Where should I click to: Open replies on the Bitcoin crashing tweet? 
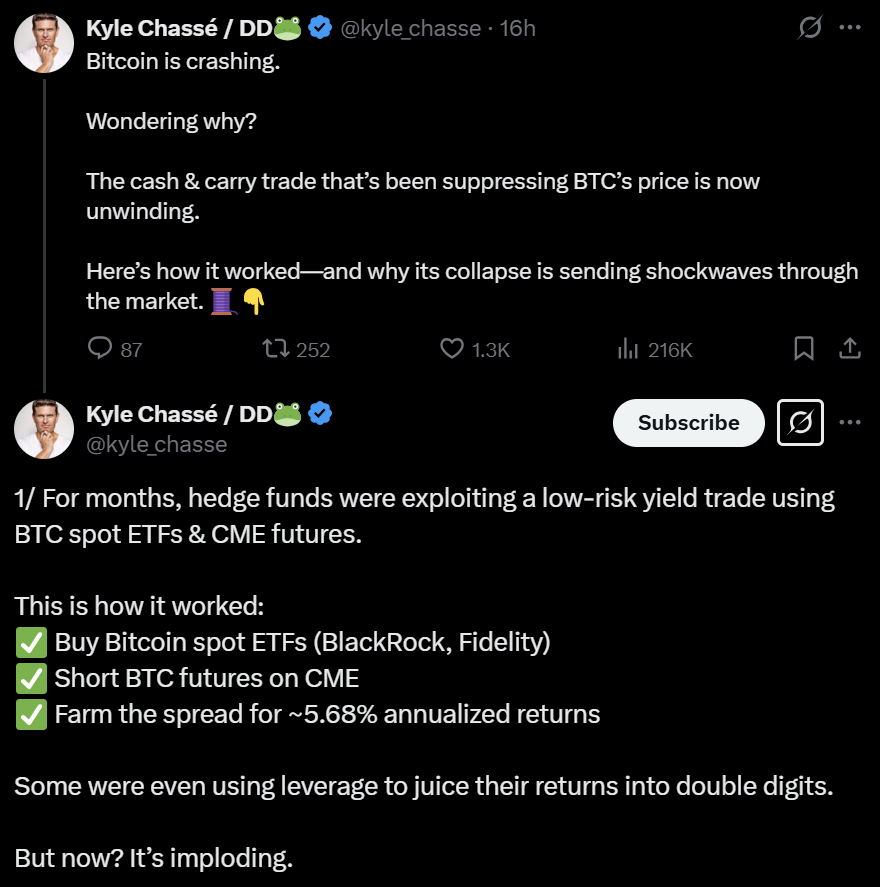point(100,348)
